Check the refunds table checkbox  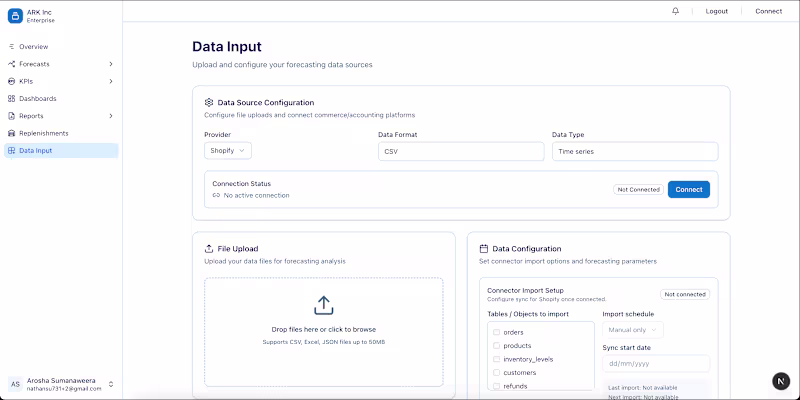click(x=496, y=386)
